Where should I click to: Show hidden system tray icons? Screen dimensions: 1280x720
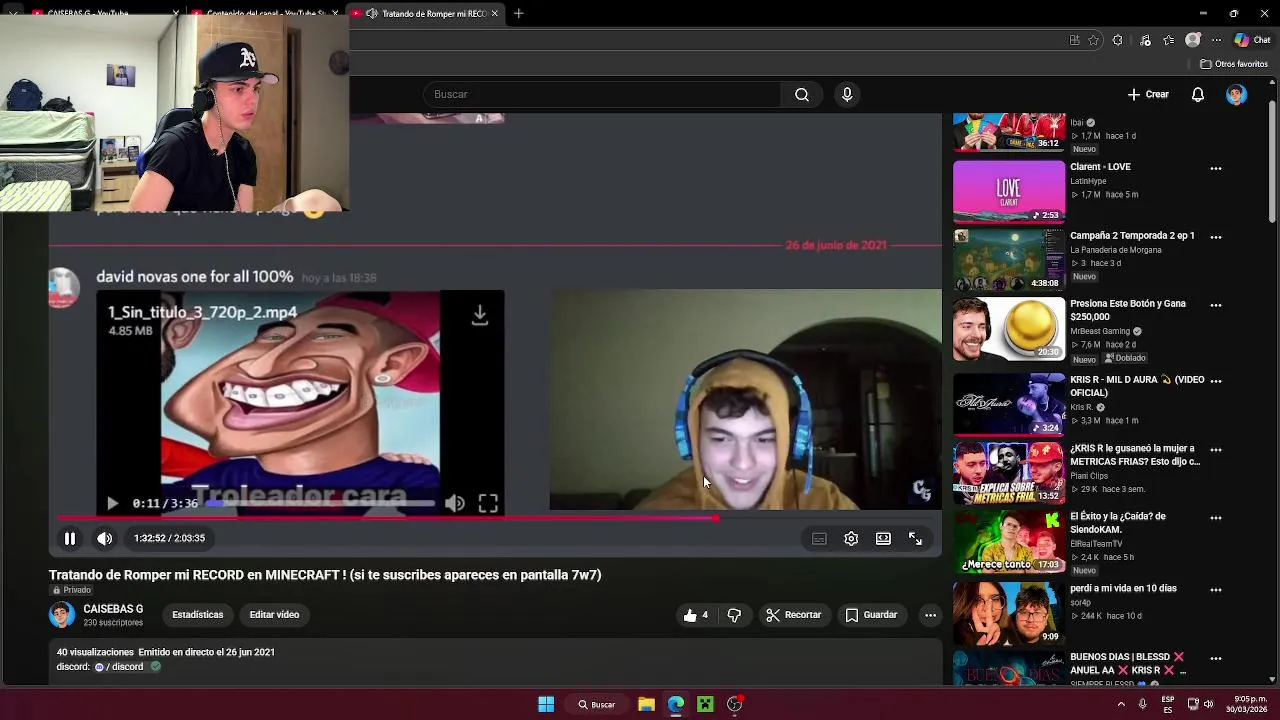(1121, 704)
